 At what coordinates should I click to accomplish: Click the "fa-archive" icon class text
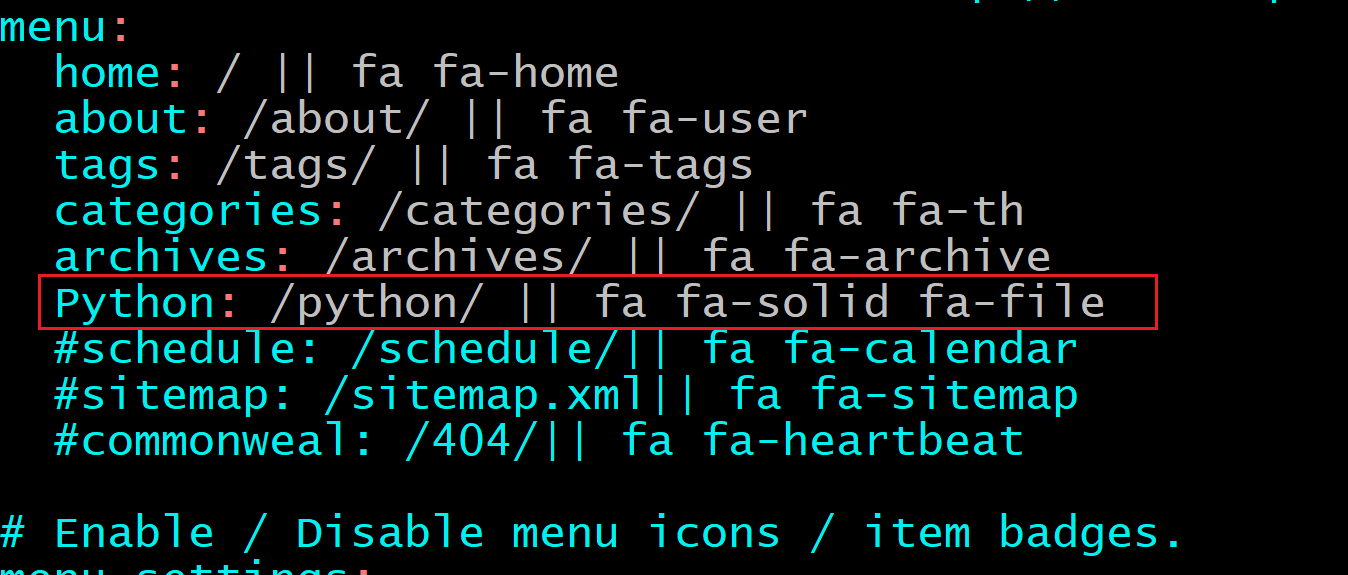pos(916,258)
